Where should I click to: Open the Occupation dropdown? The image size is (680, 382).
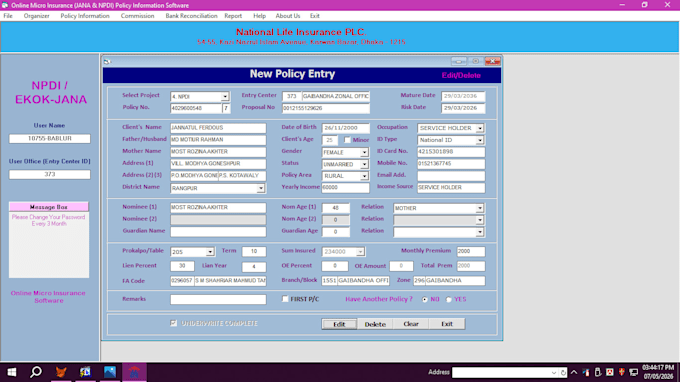point(480,128)
